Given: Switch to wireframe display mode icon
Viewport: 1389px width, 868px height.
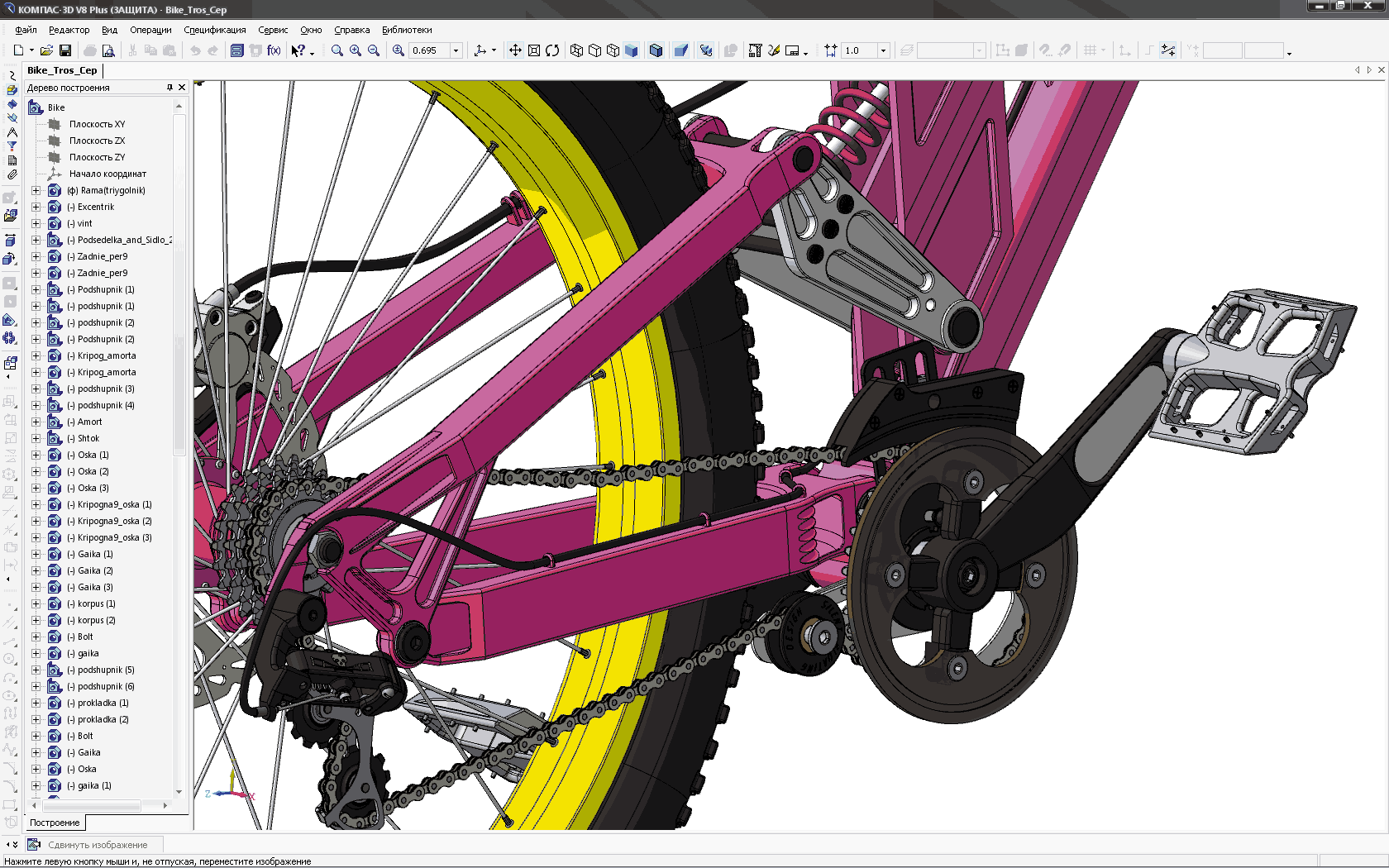Looking at the screenshot, I should (577, 50).
